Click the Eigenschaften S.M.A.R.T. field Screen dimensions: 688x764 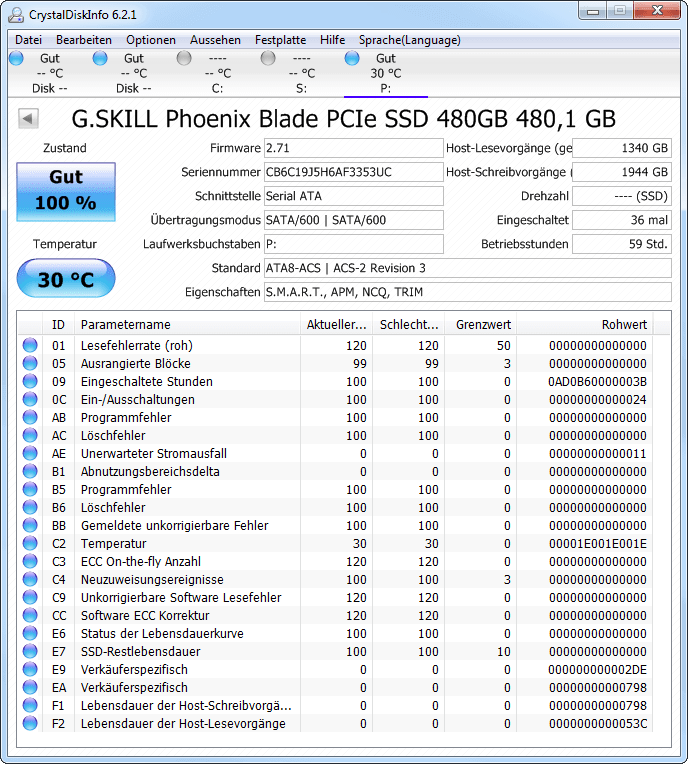click(x=468, y=292)
